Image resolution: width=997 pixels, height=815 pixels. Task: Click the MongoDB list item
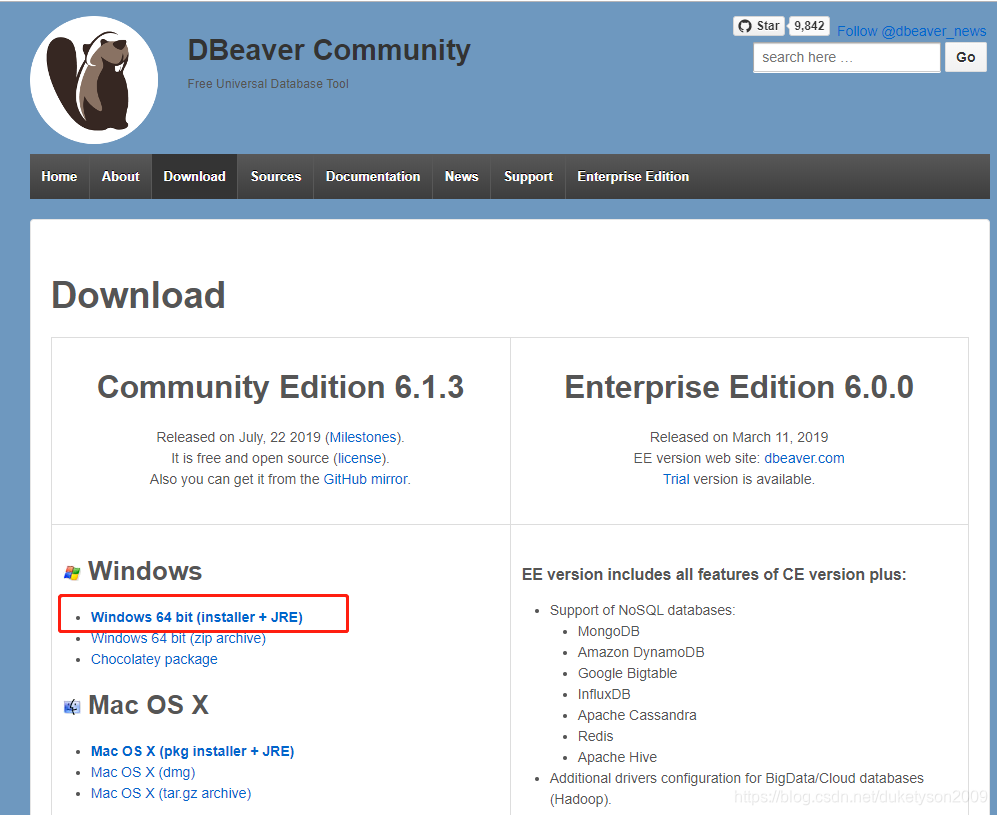tap(609, 631)
